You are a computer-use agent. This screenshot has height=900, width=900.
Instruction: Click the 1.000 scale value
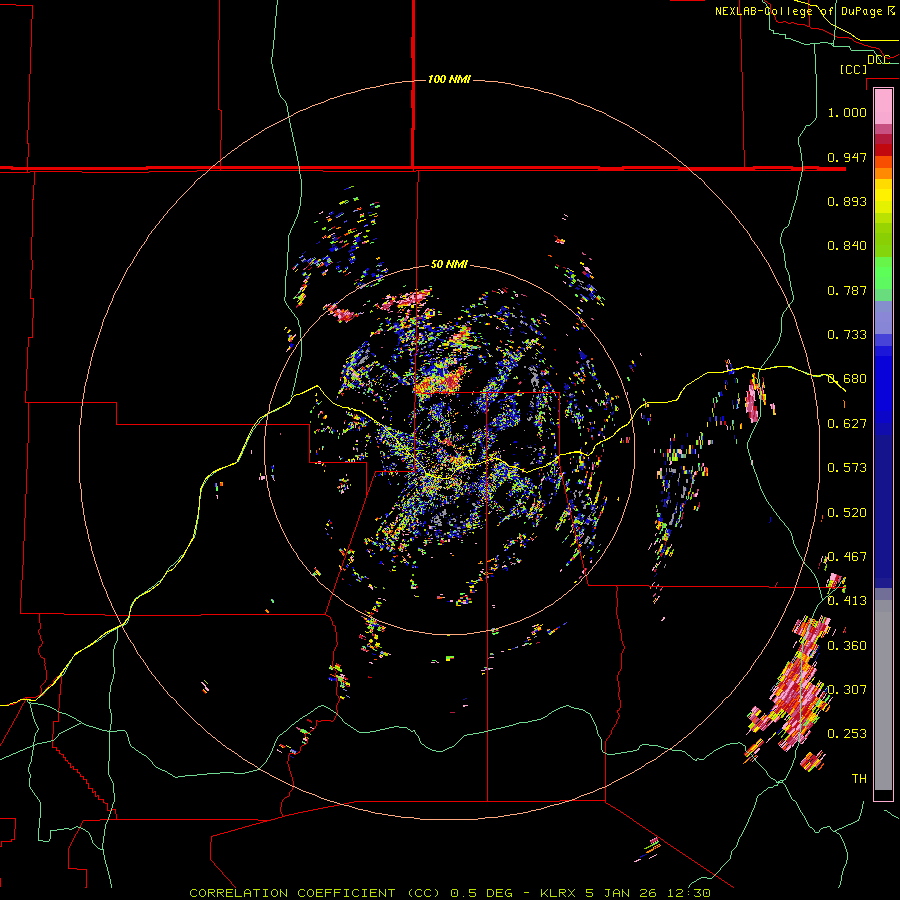pyautogui.click(x=847, y=112)
